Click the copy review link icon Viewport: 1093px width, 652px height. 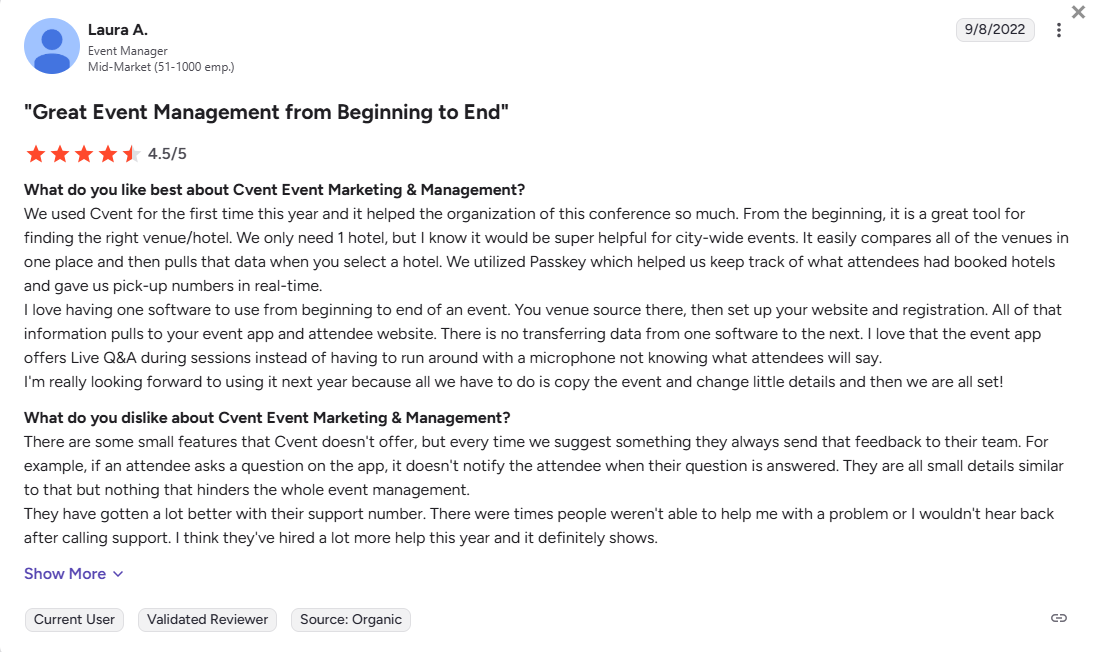1059,618
